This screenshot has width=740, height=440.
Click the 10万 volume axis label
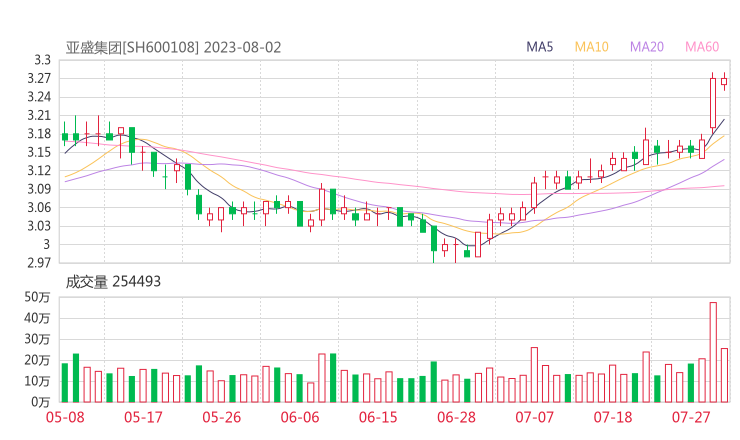37,381
